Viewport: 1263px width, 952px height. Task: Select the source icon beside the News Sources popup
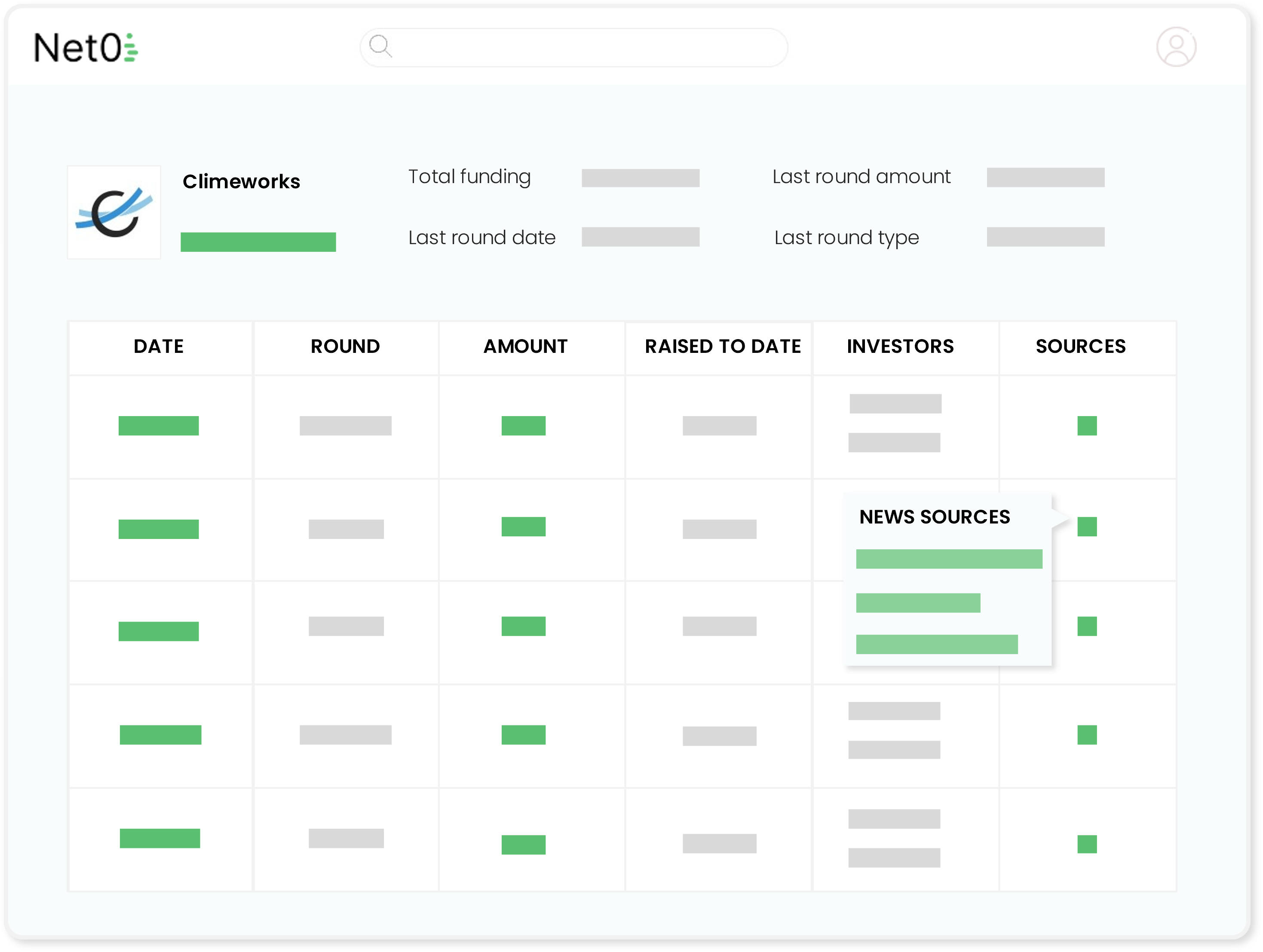coord(1088,528)
